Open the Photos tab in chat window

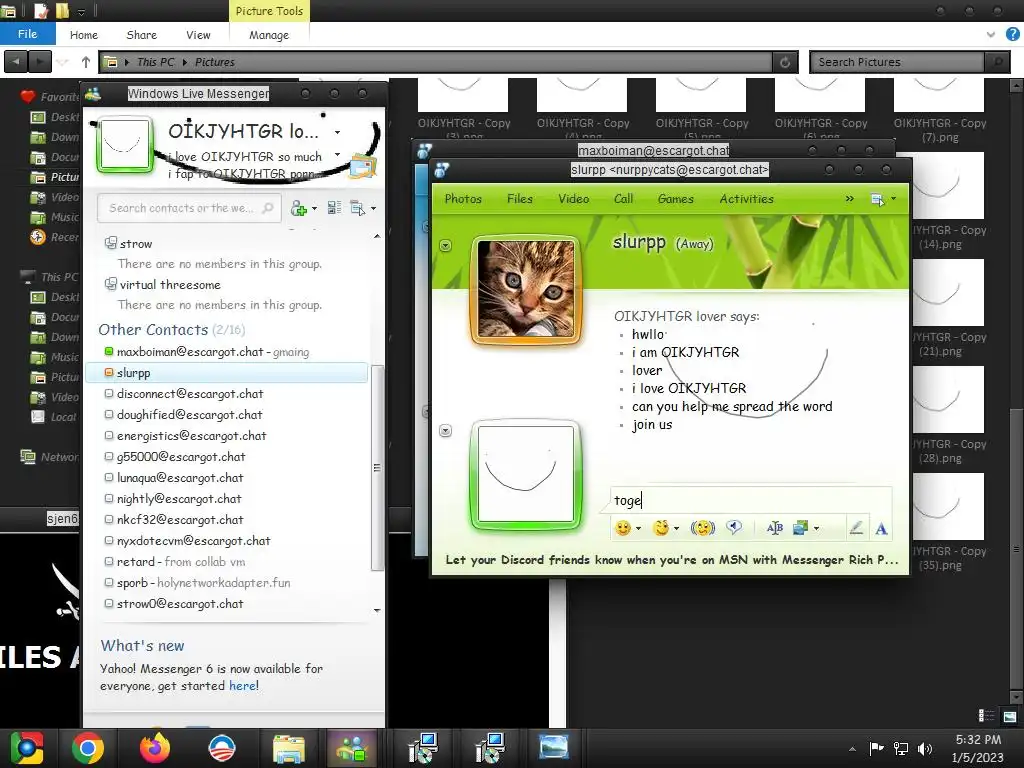pyautogui.click(x=463, y=199)
